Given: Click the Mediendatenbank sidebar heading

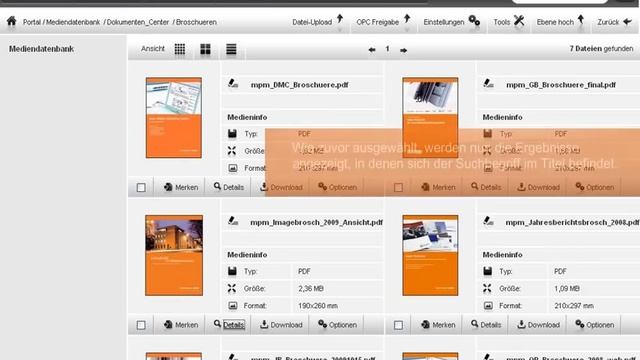Looking at the screenshot, I should tap(42, 49).
